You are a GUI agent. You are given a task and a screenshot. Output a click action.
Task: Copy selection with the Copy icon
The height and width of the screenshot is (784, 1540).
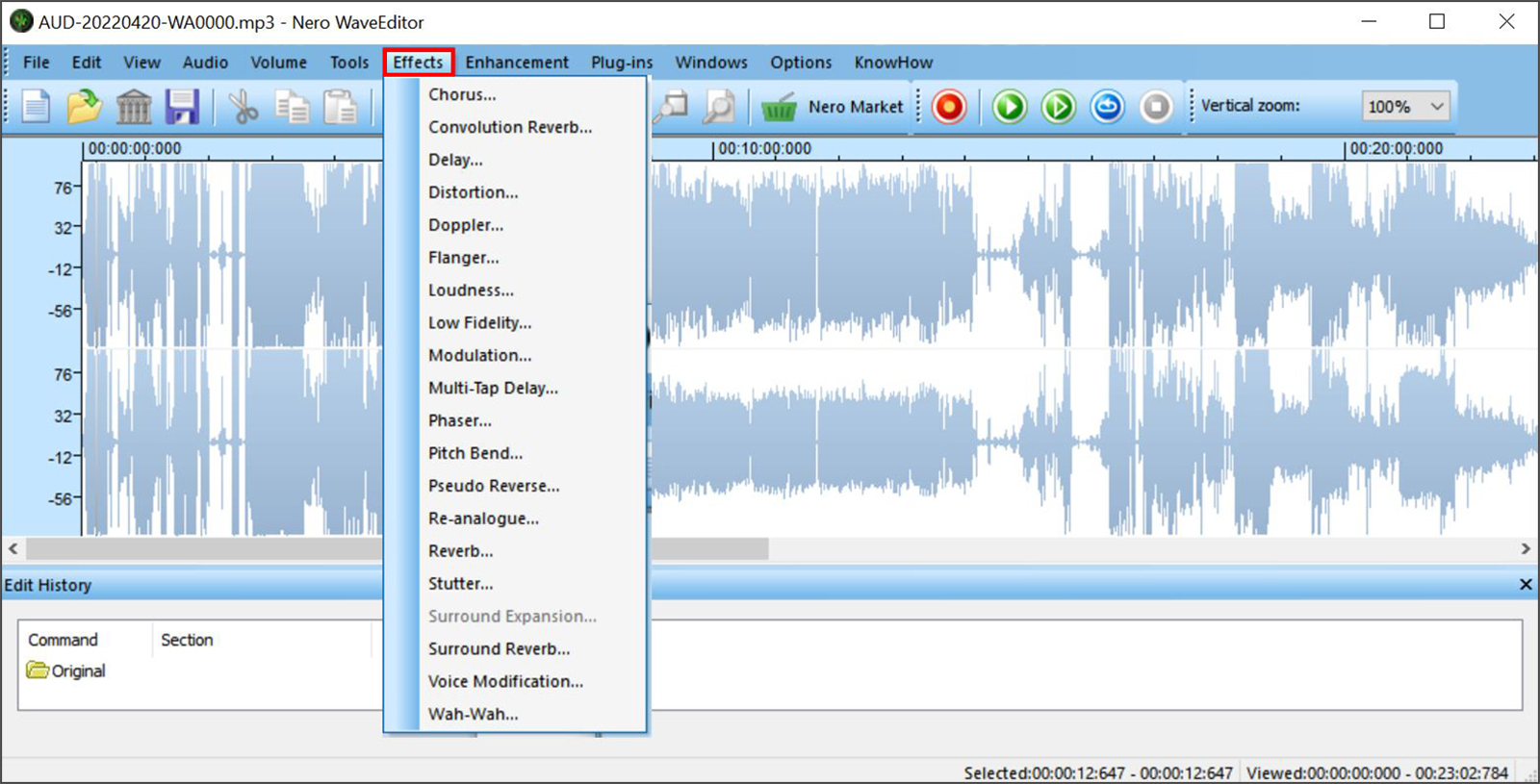point(292,107)
